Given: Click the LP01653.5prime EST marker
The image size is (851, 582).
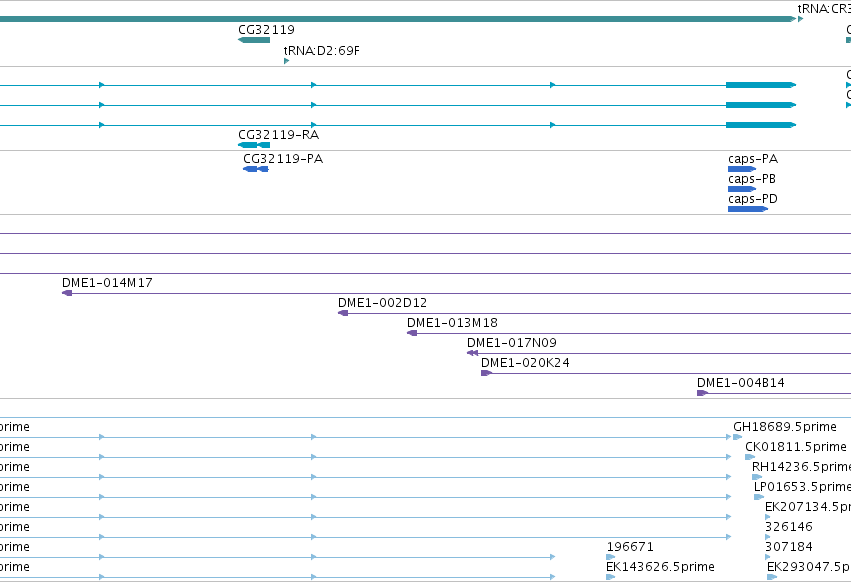Looking at the screenshot, I should tap(759, 497).
